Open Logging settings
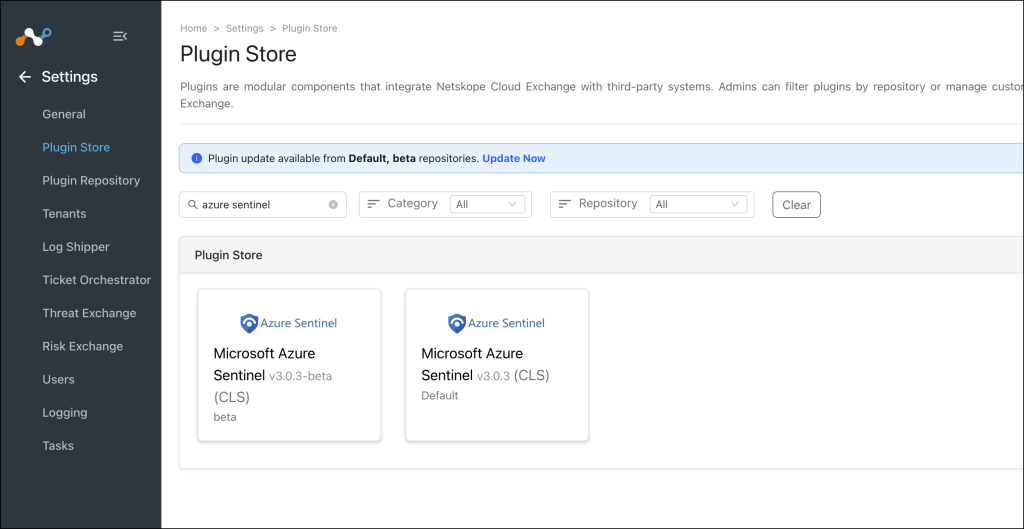 pyautogui.click(x=65, y=413)
